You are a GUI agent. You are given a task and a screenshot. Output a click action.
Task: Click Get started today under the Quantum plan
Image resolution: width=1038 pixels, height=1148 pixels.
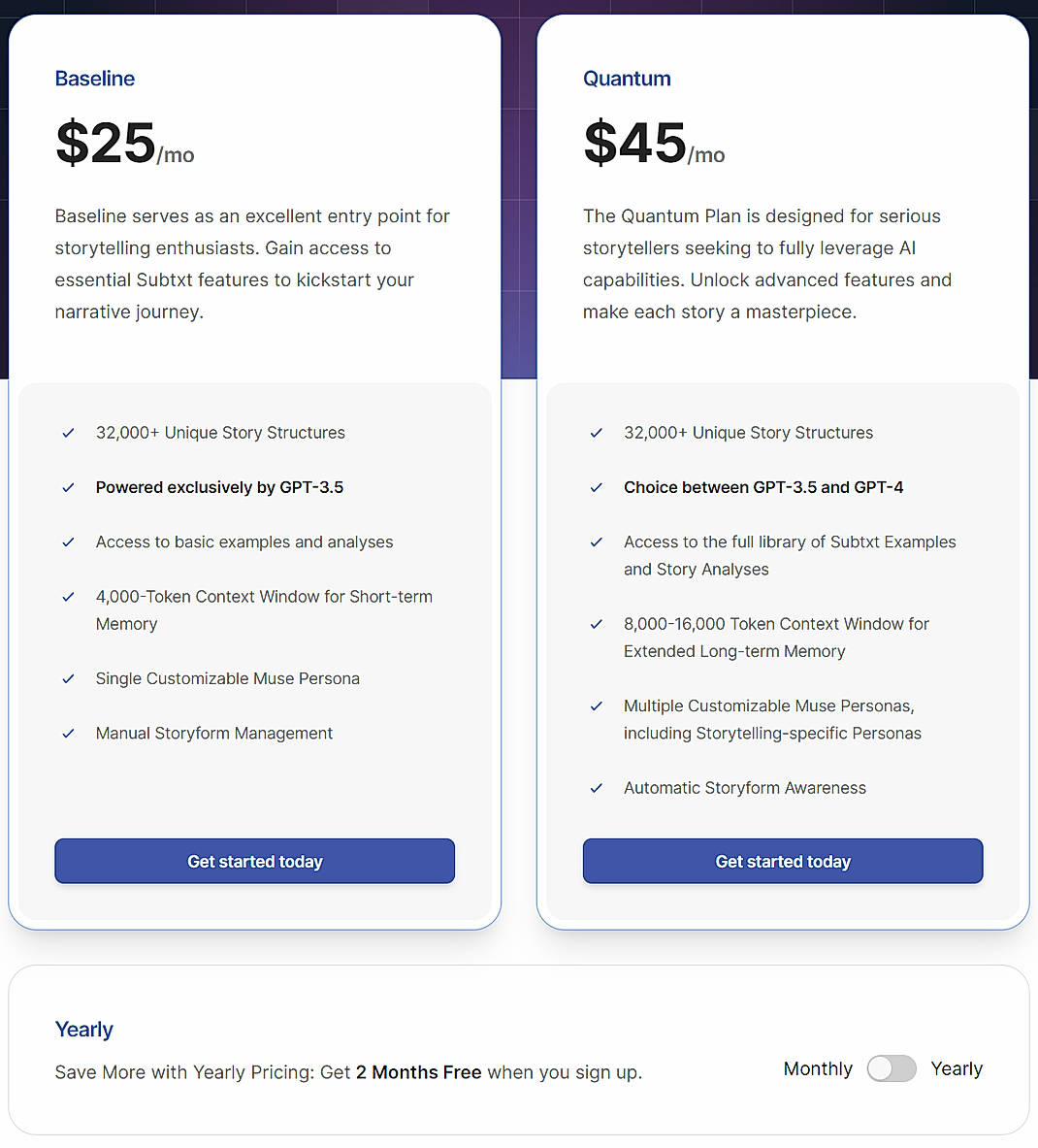(782, 861)
